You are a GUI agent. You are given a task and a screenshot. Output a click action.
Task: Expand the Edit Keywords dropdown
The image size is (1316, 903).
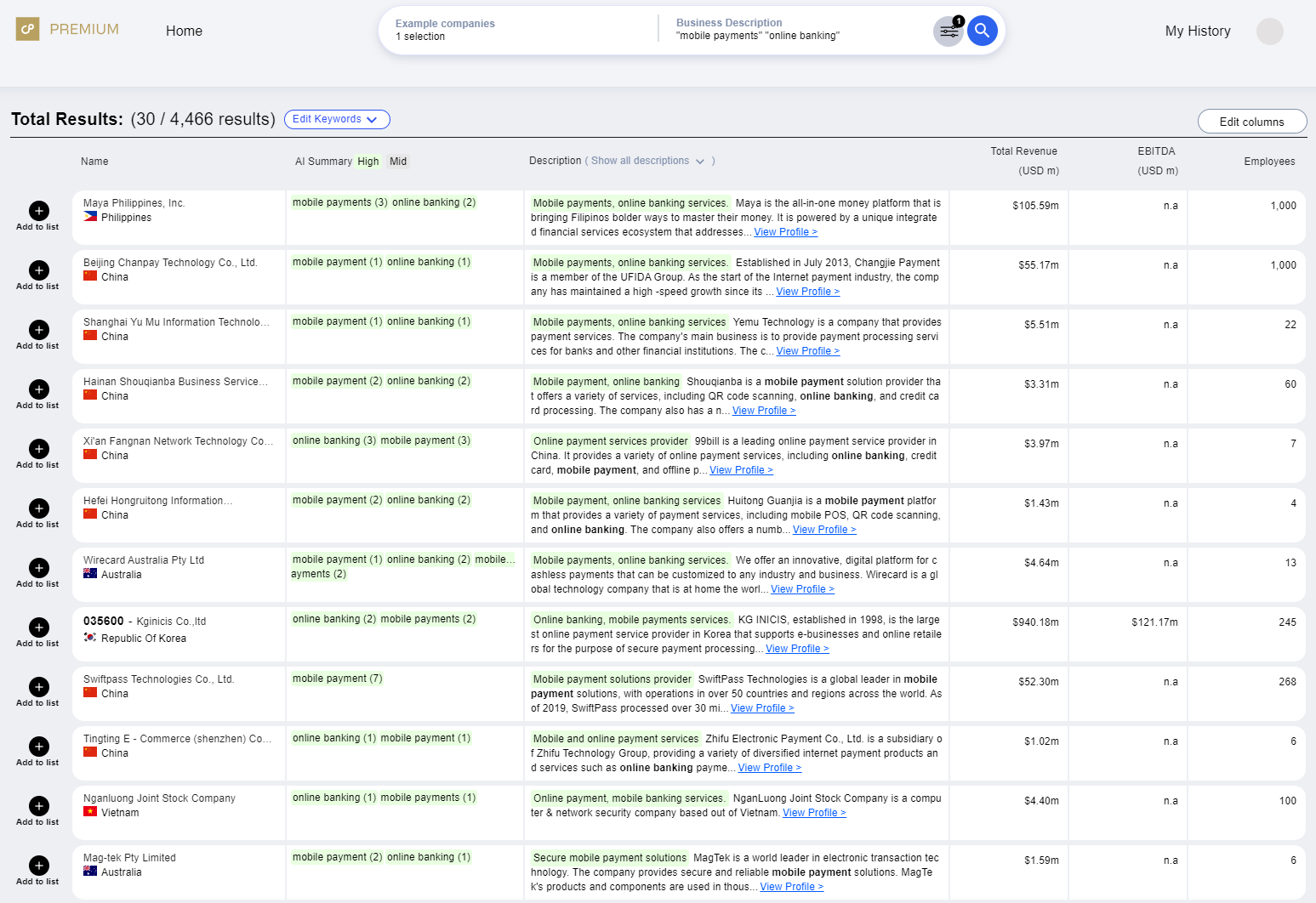pos(337,120)
